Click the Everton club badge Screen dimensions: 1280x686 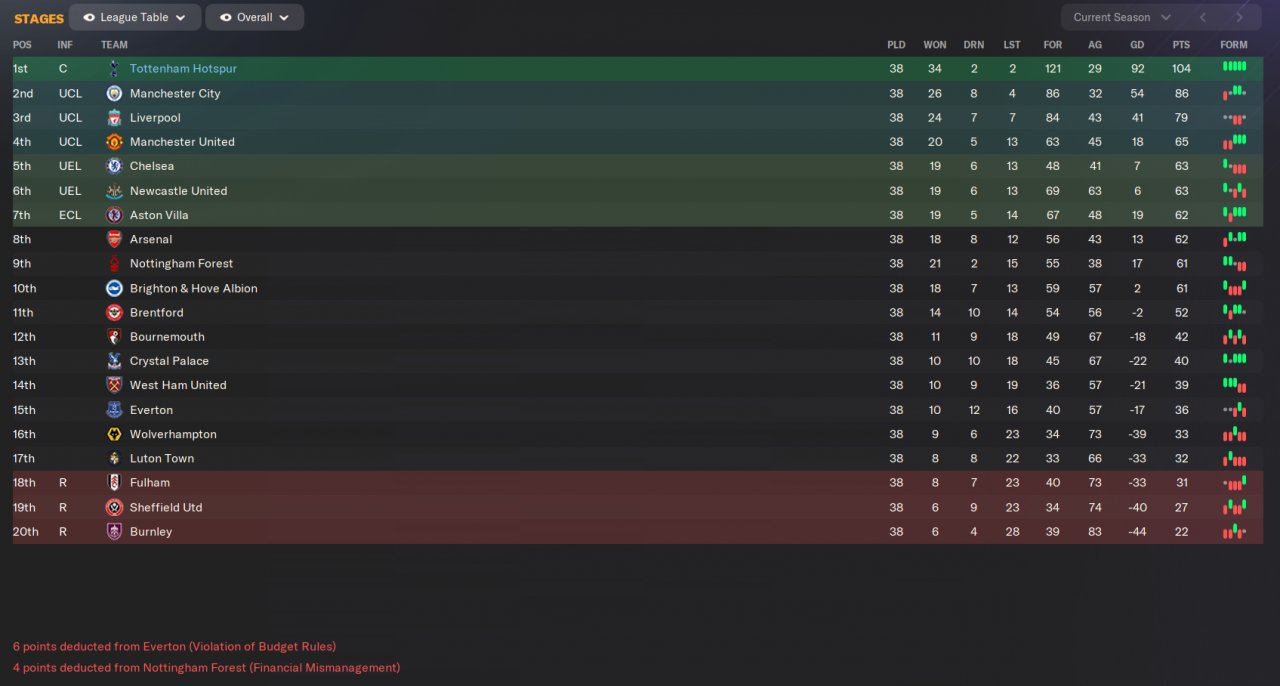pos(114,410)
